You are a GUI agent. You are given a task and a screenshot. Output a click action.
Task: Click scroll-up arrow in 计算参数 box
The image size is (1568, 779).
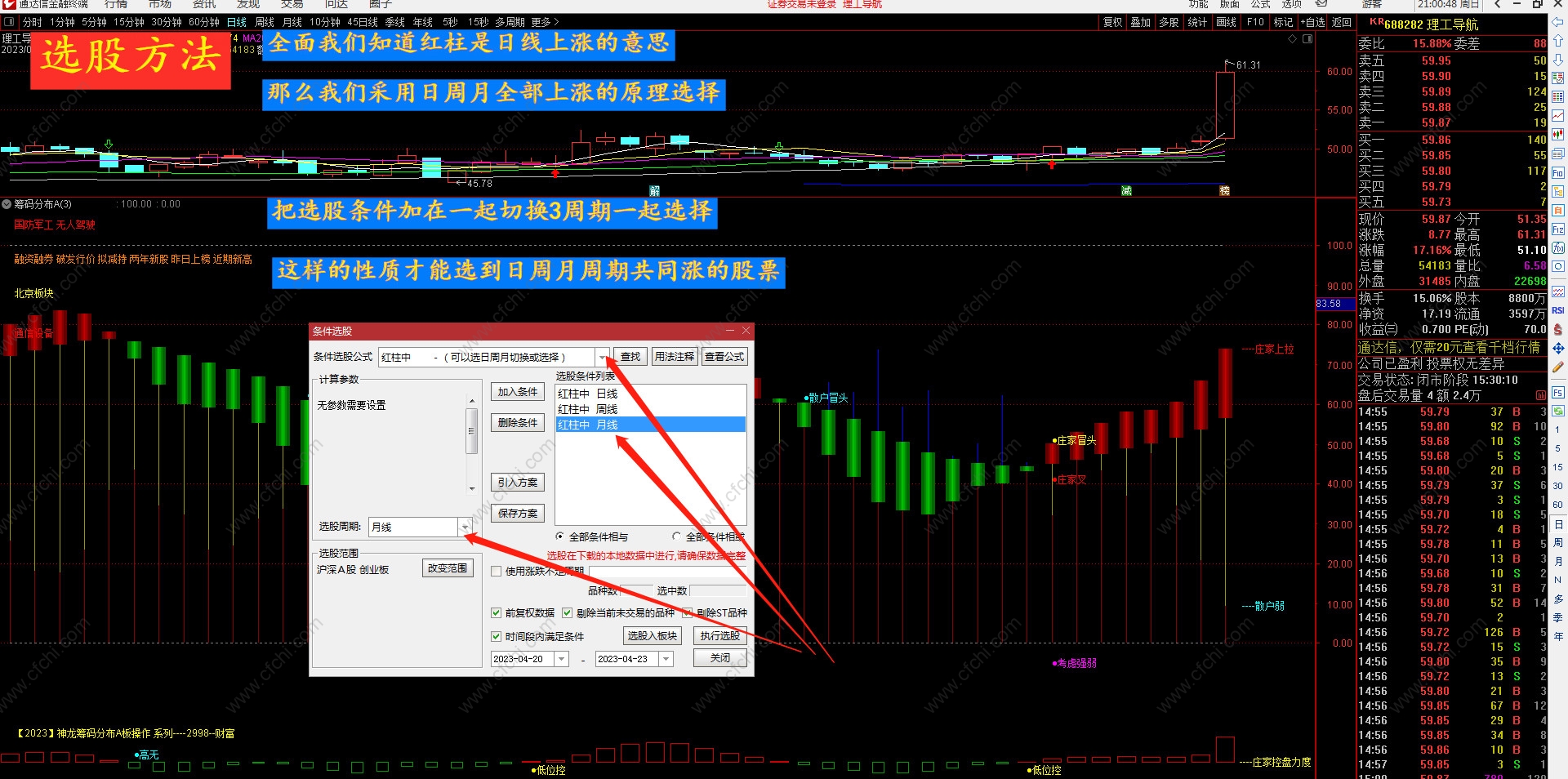click(471, 400)
